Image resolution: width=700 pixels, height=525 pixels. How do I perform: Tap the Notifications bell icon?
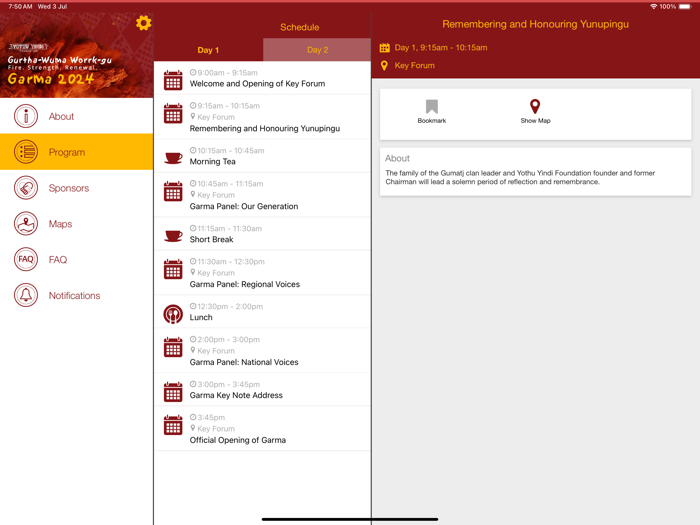(x=26, y=295)
